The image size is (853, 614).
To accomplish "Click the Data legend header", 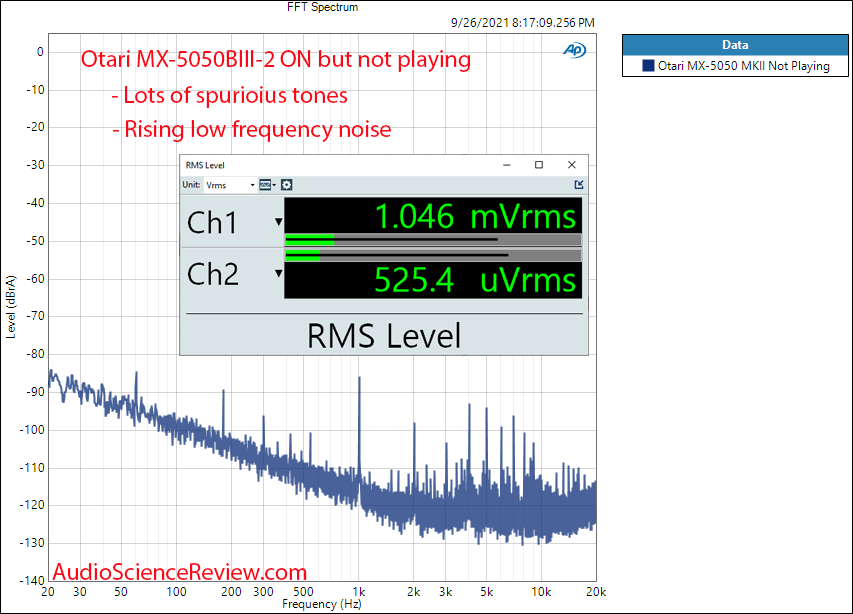I will click(x=735, y=45).
